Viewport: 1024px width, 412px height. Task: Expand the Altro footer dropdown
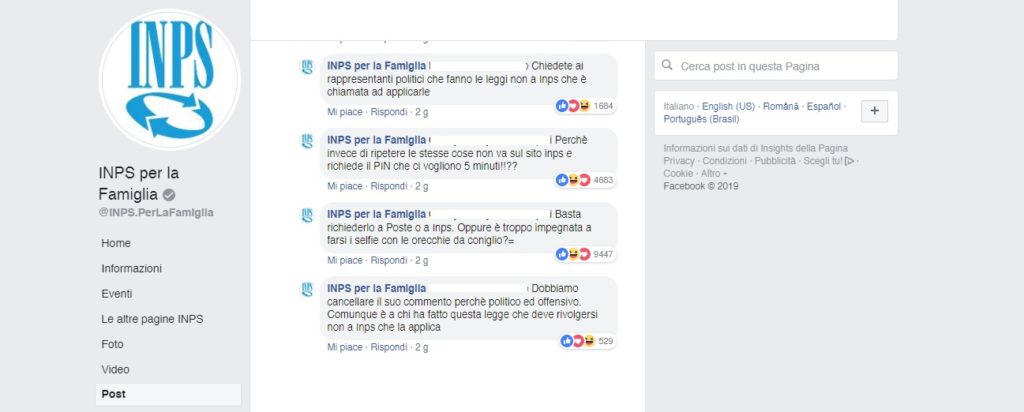[x=711, y=174]
